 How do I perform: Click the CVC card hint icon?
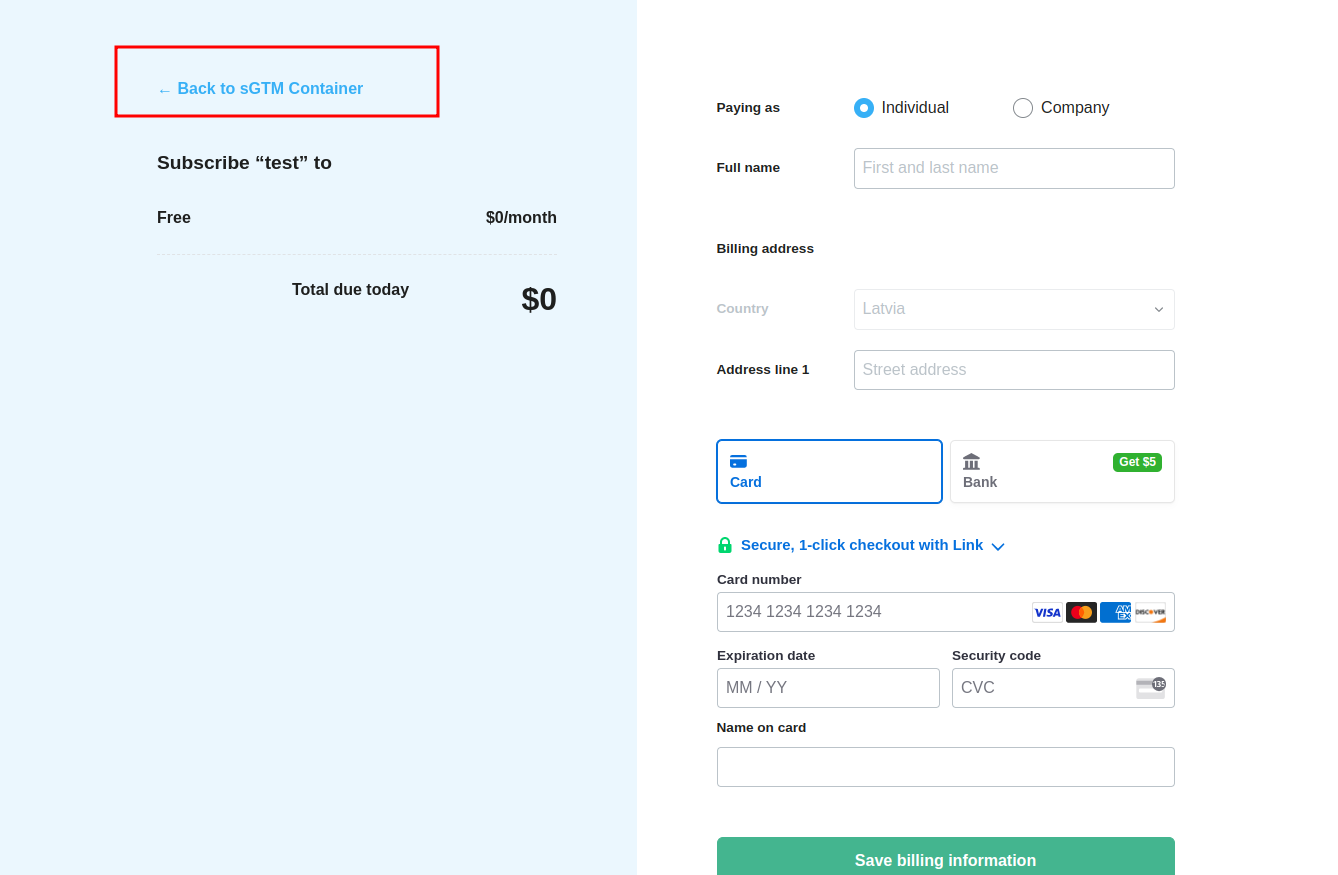1150,687
